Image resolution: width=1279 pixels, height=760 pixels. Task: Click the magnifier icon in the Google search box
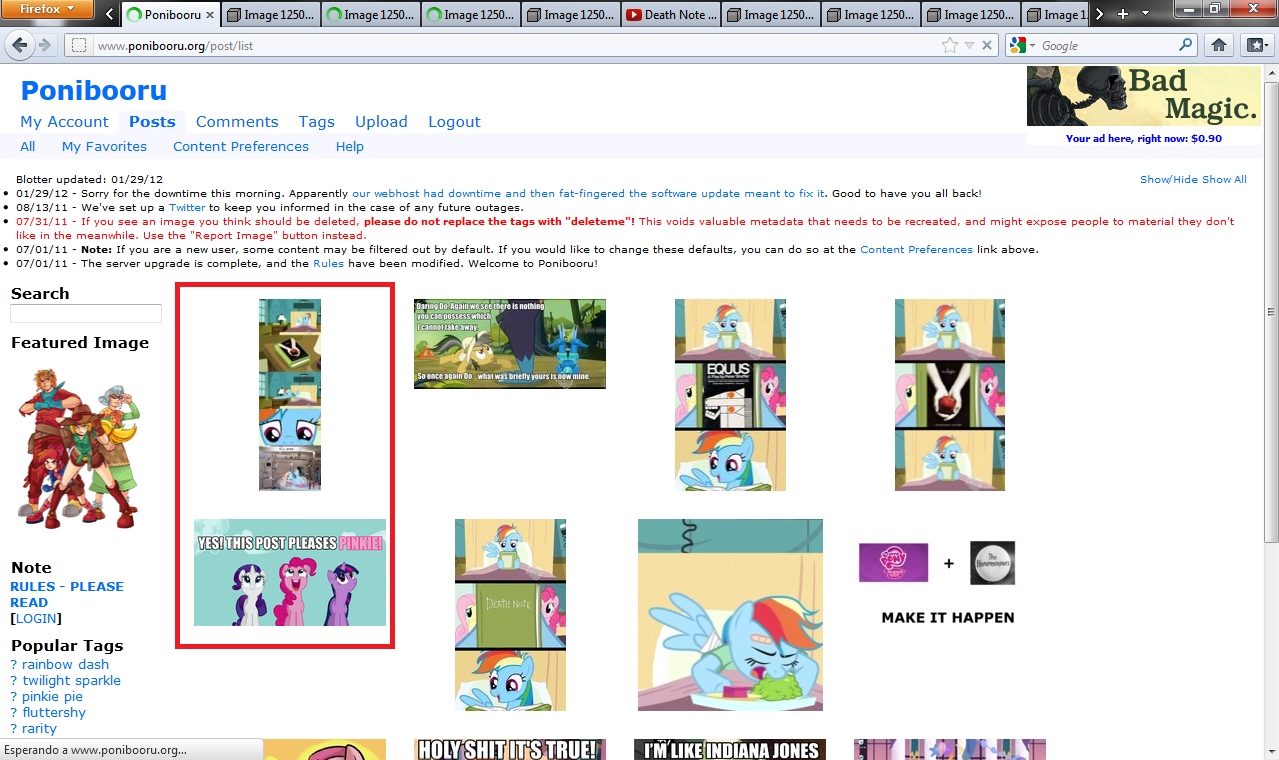tap(1186, 45)
